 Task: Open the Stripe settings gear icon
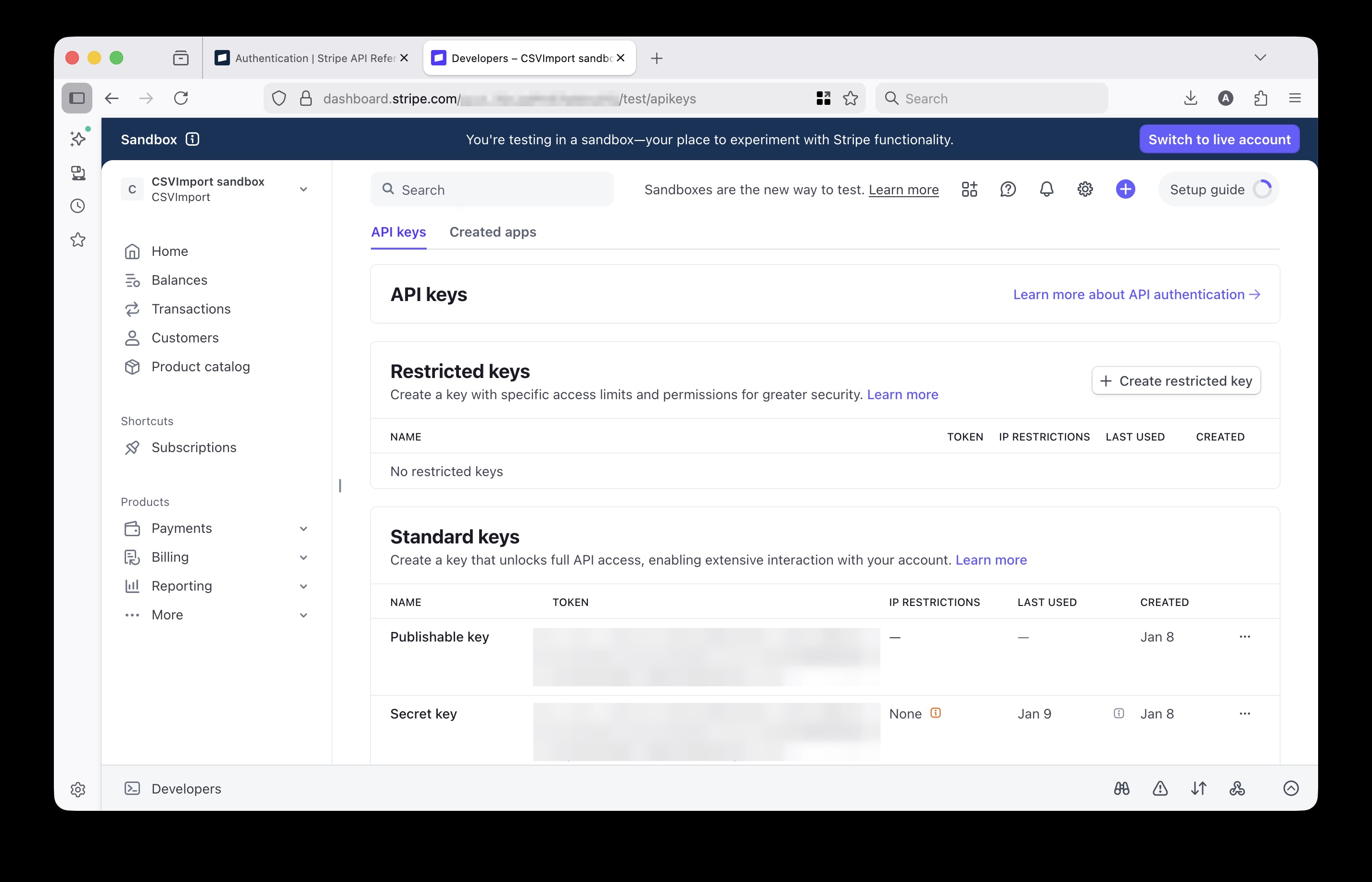point(1085,189)
